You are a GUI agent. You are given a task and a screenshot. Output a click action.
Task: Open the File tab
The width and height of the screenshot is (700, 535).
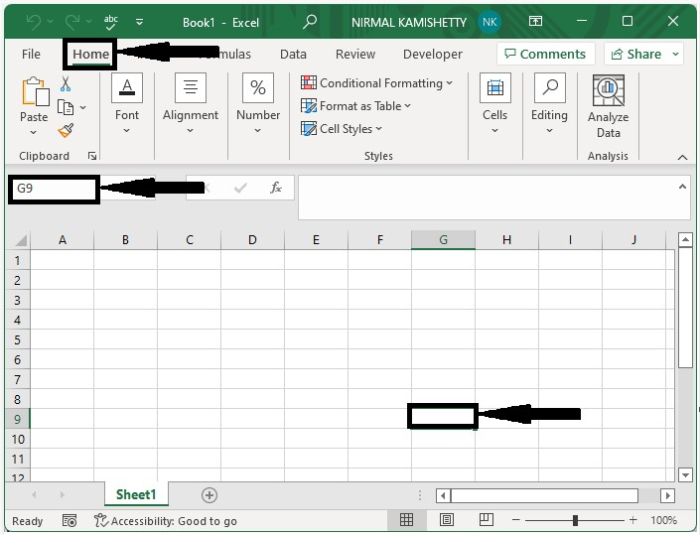tap(31, 54)
